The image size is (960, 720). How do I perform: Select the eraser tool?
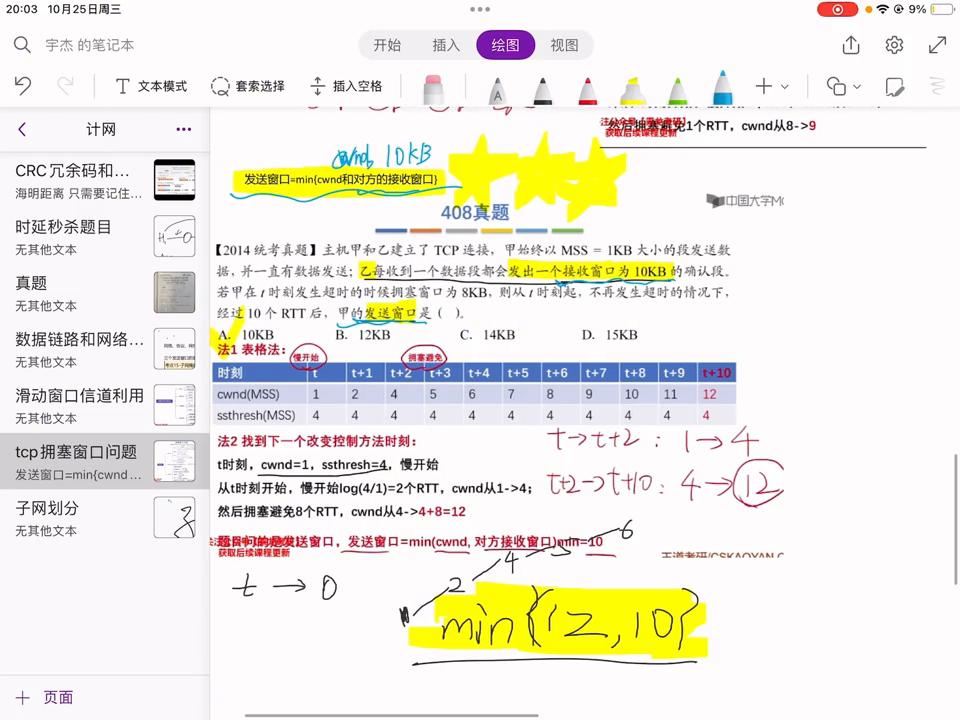pyautogui.click(x=432, y=88)
